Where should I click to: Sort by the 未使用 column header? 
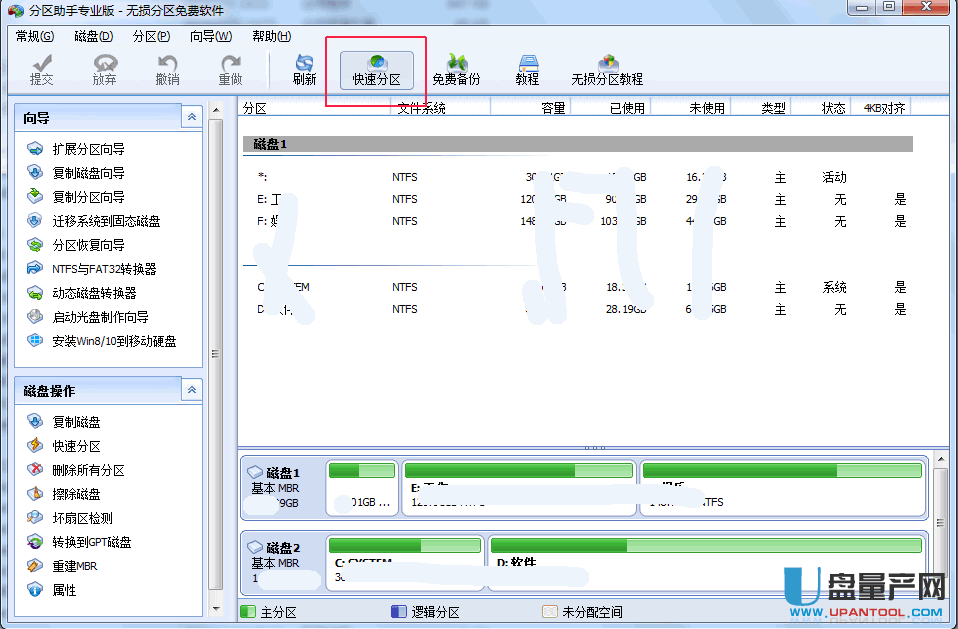690,108
